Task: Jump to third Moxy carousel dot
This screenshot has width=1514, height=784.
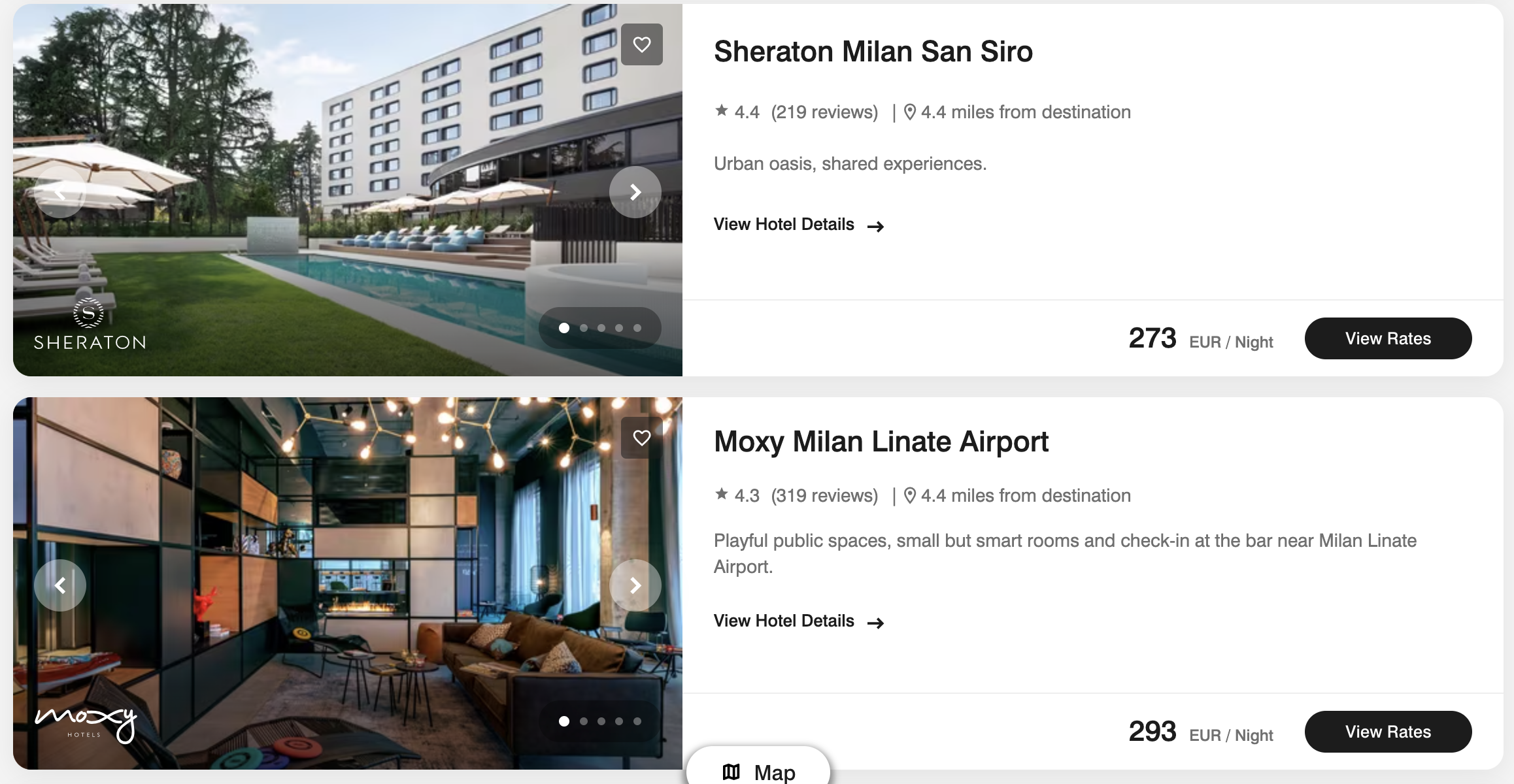Action: (601, 721)
